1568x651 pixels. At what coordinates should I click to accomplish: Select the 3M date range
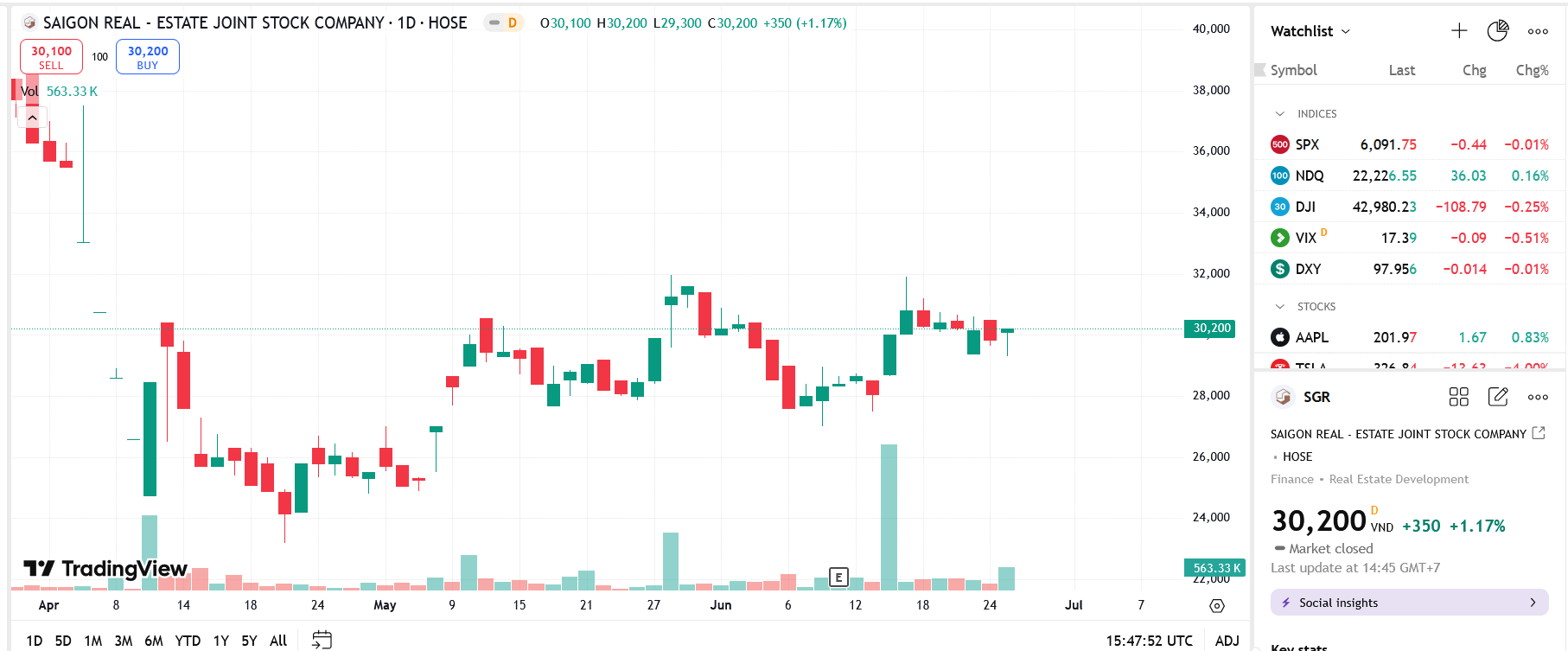pyautogui.click(x=124, y=641)
